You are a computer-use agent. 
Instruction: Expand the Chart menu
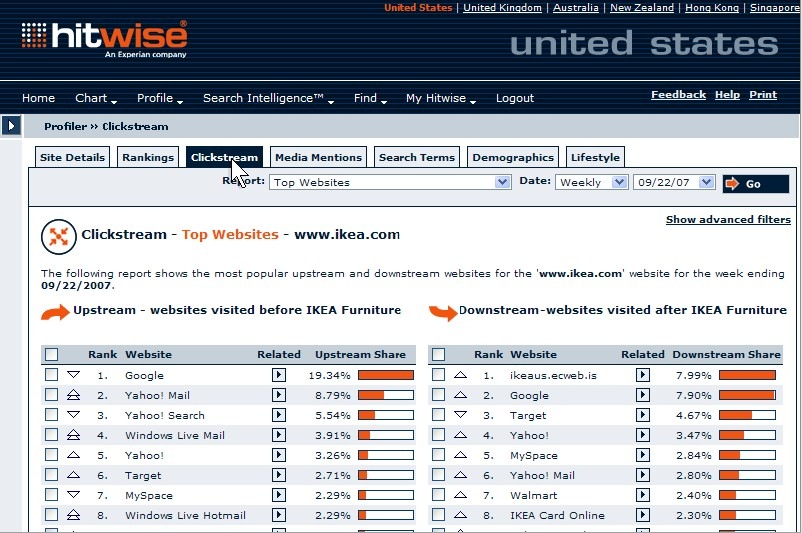coord(96,98)
